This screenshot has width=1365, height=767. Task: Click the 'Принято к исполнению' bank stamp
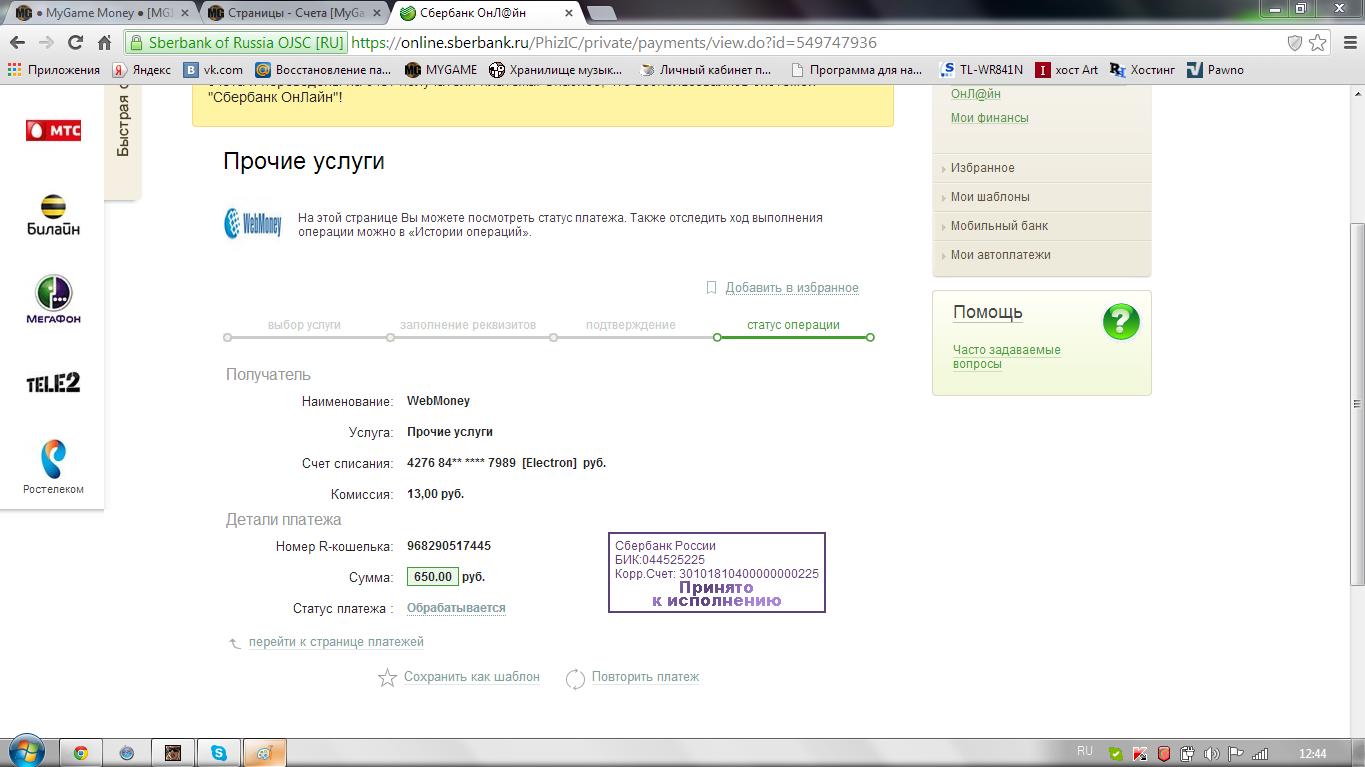pos(717,572)
